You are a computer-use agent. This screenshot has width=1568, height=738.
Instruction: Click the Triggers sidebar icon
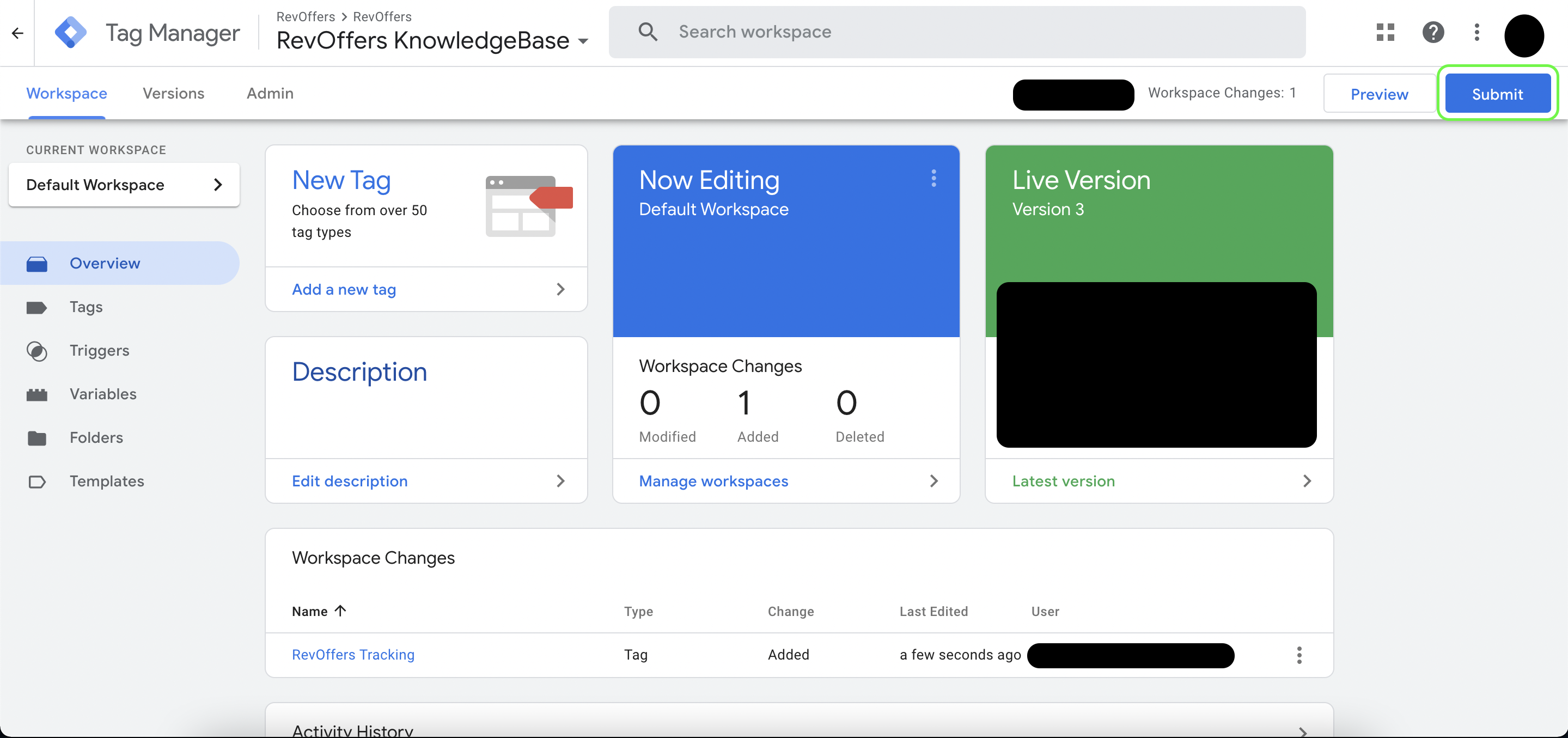(36, 351)
